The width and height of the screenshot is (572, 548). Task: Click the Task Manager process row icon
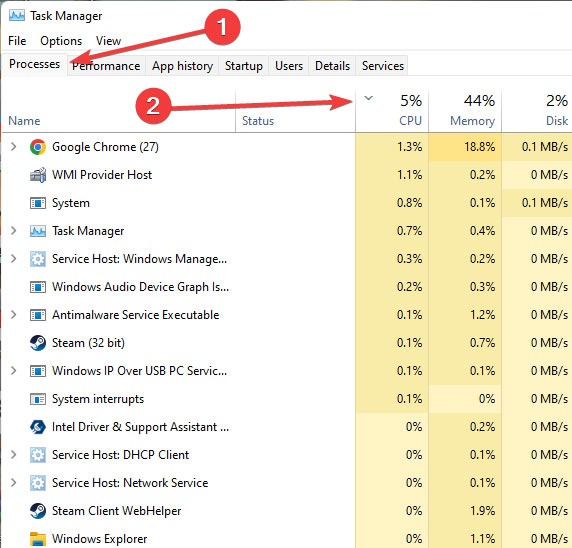point(38,231)
